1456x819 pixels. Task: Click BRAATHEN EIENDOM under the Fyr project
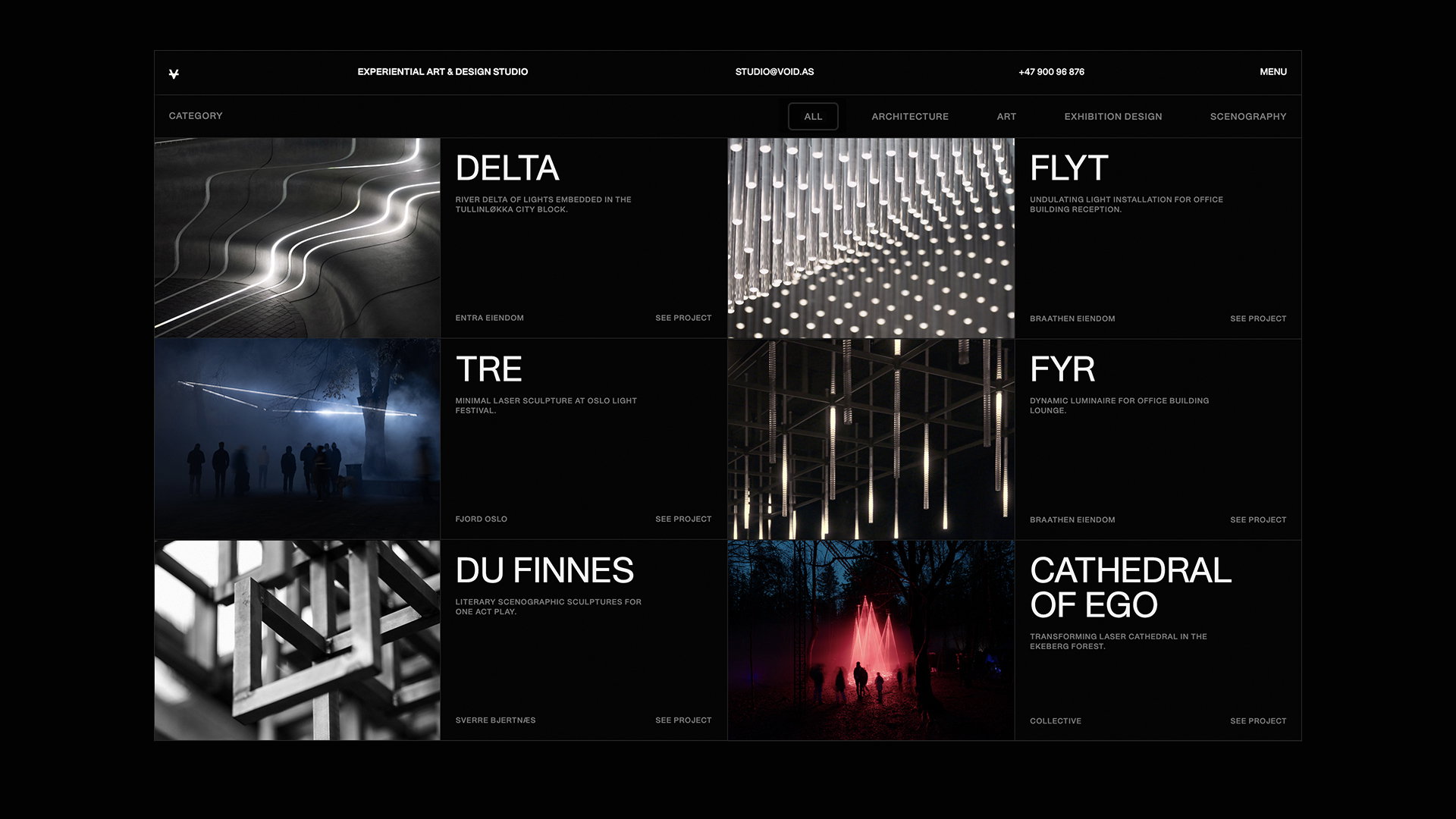pos(1072,520)
